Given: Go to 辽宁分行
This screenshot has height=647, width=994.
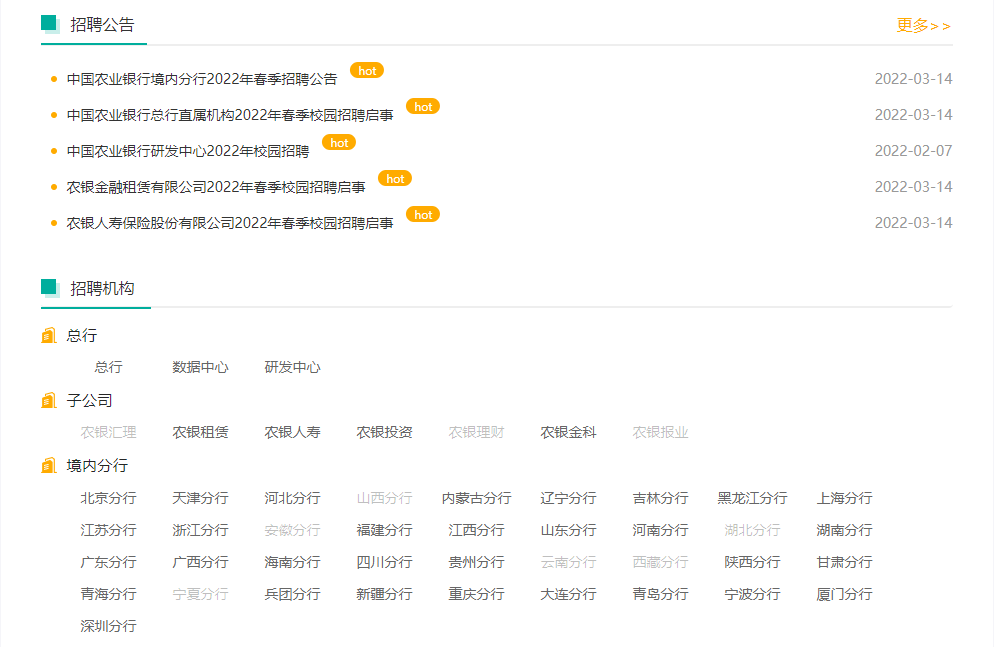Looking at the screenshot, I should pyautogui.click(x=568, y=499).
